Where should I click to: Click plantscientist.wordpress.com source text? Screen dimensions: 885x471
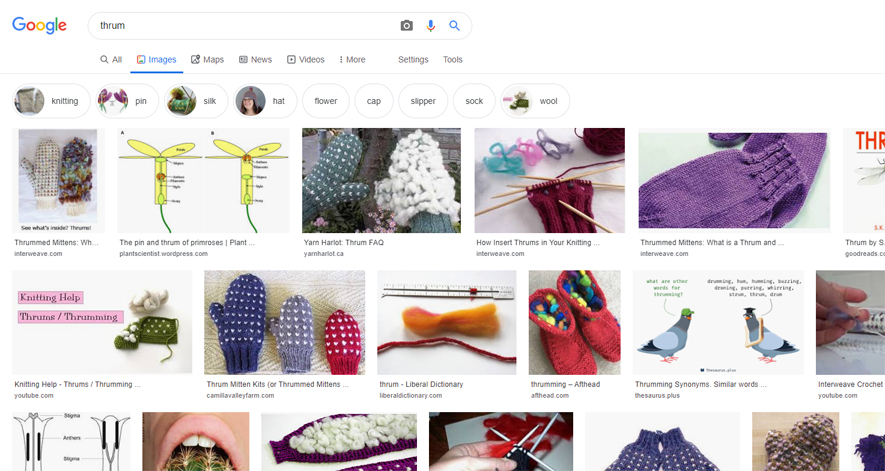point(164,254)
